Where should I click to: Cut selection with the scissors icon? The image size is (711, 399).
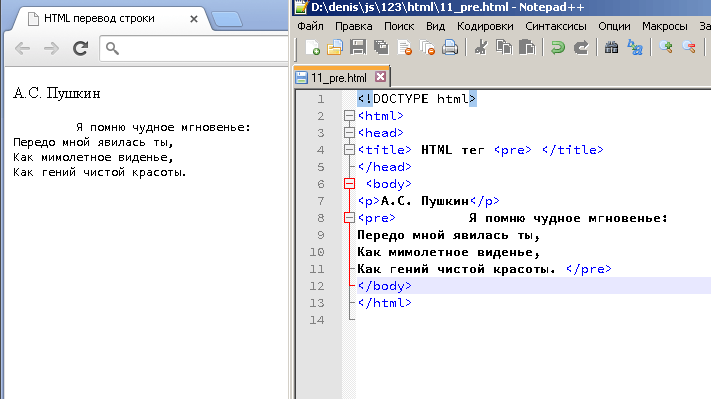[x=481, y=48]
